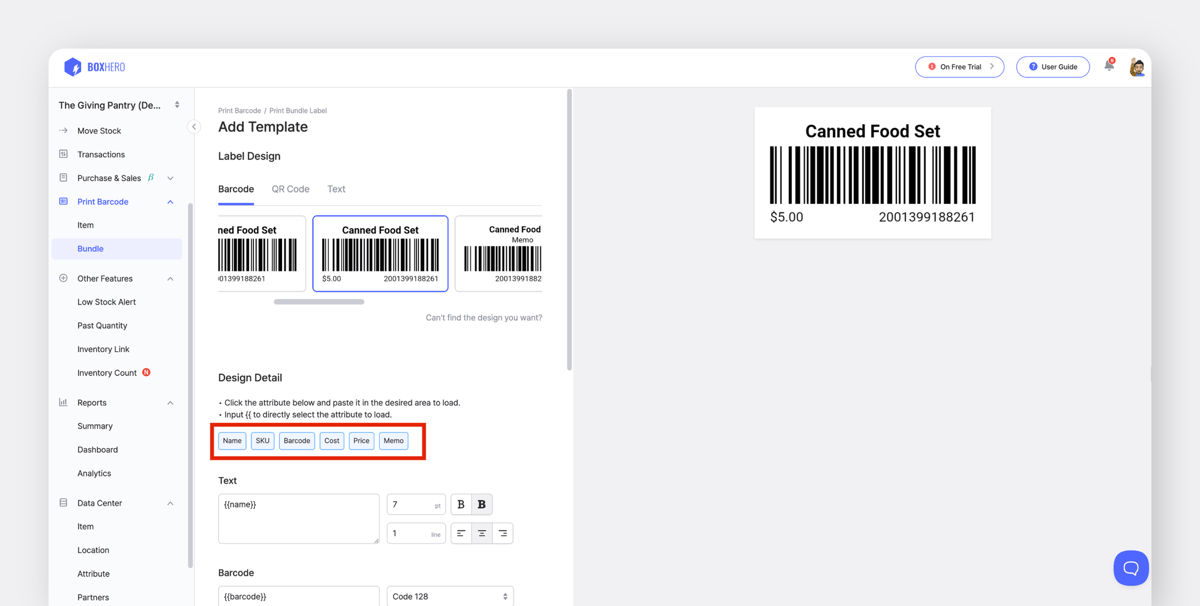The image size is (1200, 606).
Task: Align text to the right
Action: [503, 533]
